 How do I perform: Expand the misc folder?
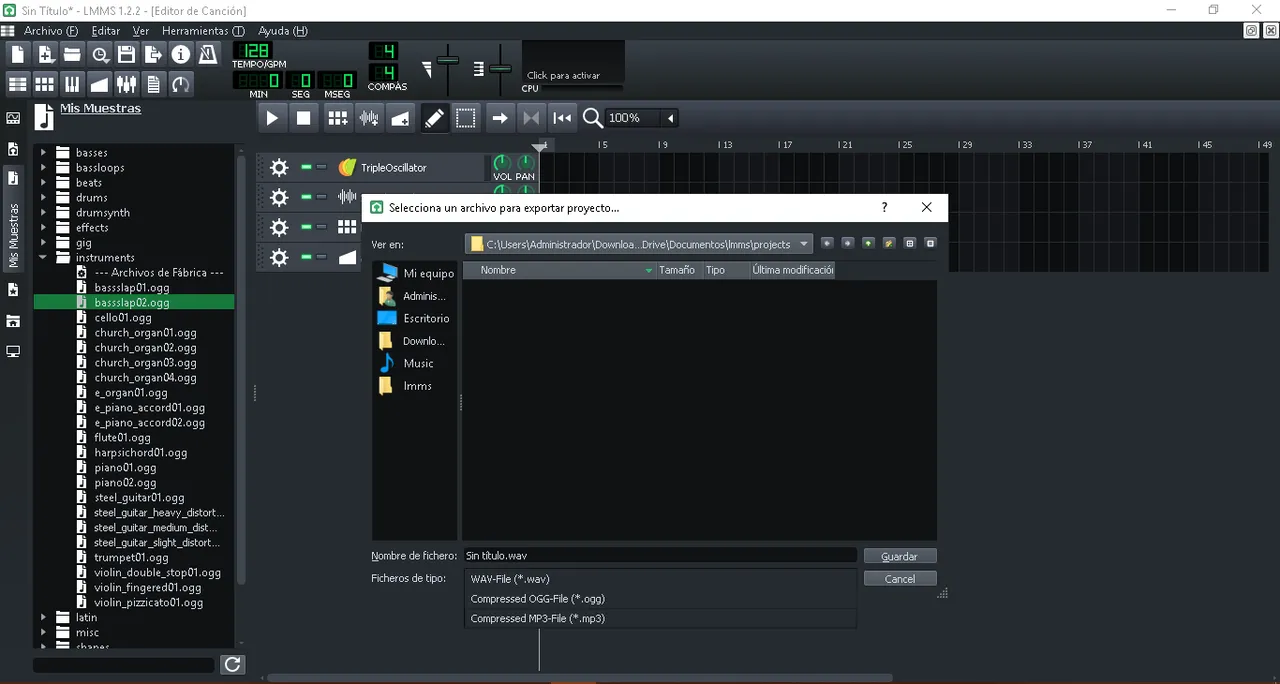tap(43, 633)
